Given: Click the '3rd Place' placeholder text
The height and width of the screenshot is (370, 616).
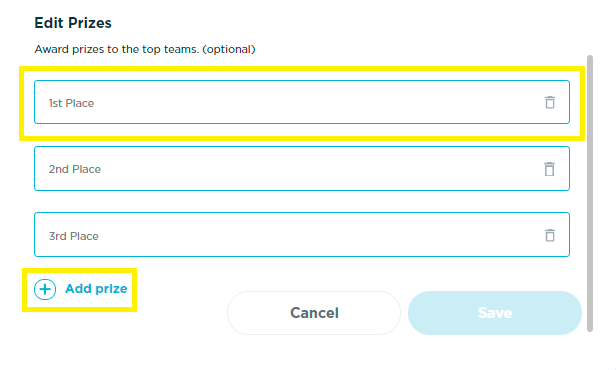Looking at the screenshot, I should [x=73, y=236].
